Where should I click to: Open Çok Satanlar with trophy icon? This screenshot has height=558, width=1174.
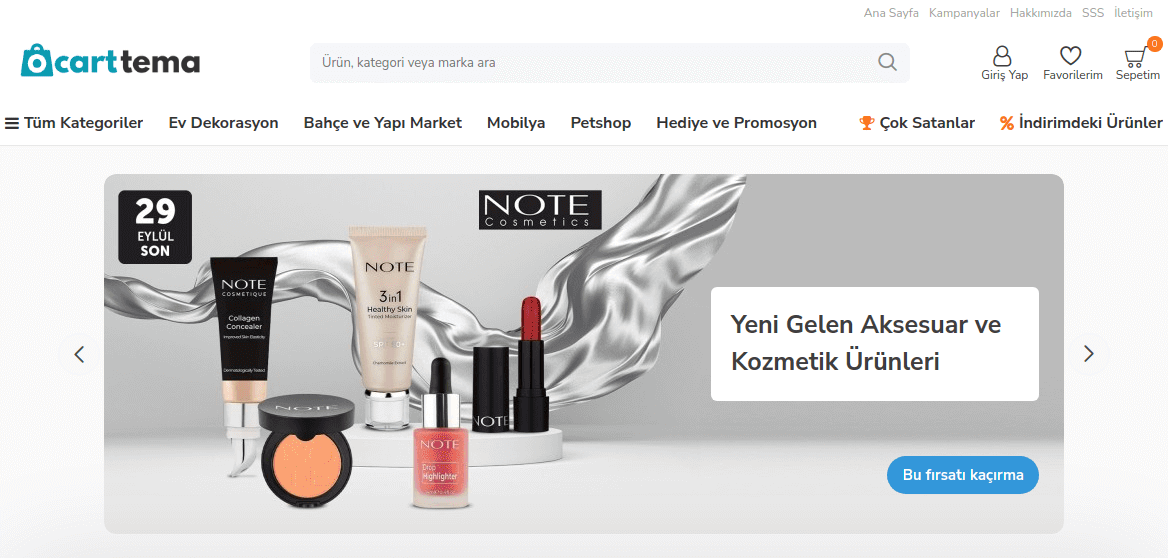tap(917, 123)
